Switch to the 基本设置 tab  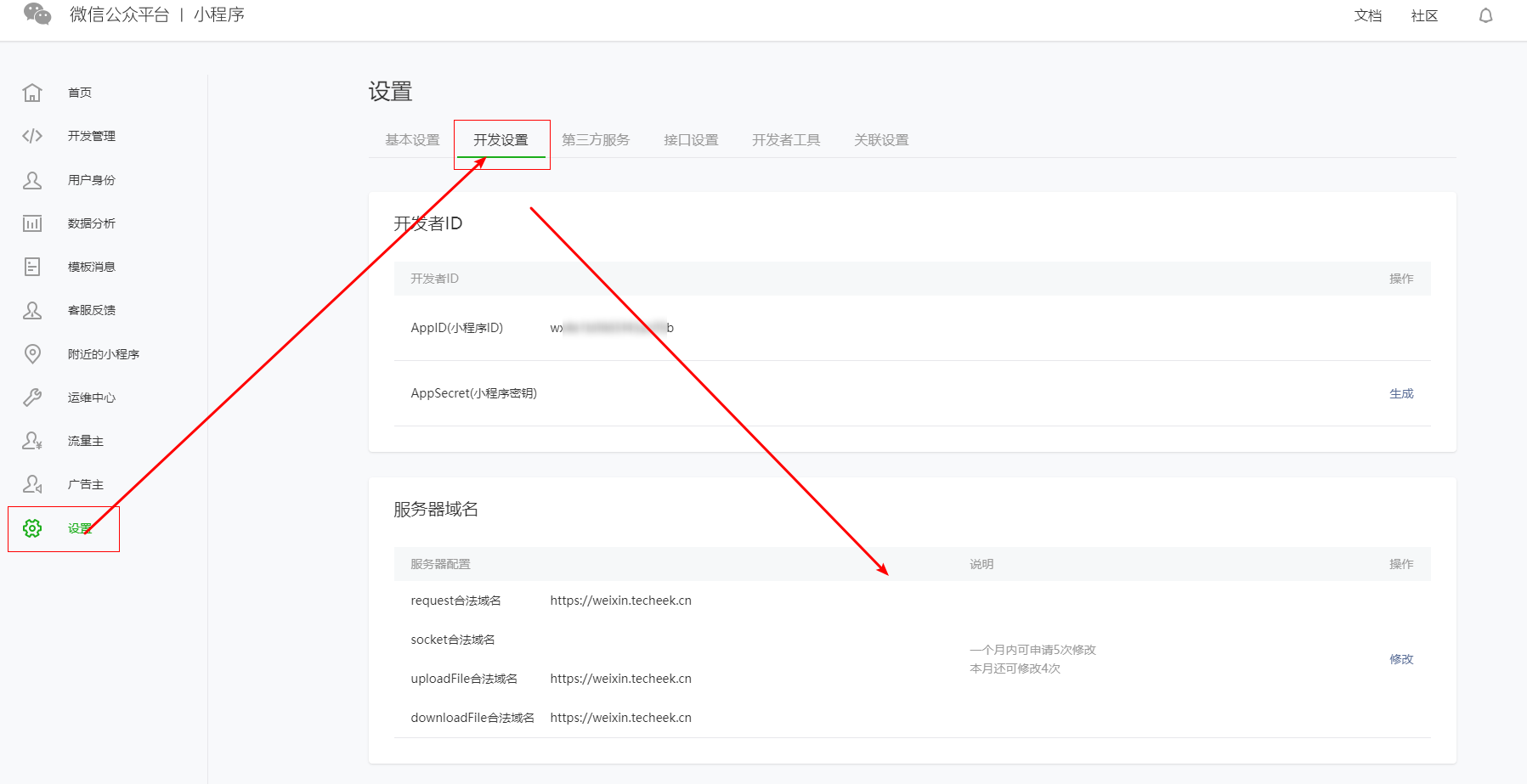[x=412, y=140]
